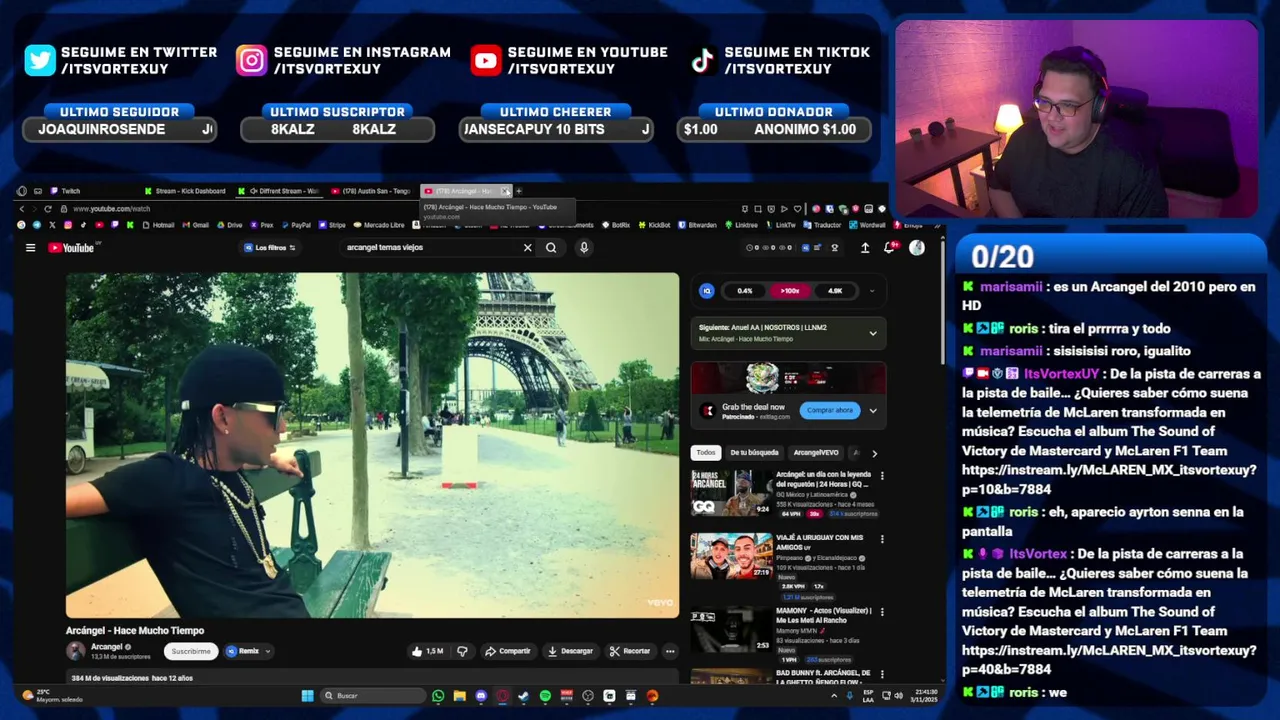The image size is (1280, 720).
Task: Open the YouTube hamburger guide menu
Action: point(30,248)
